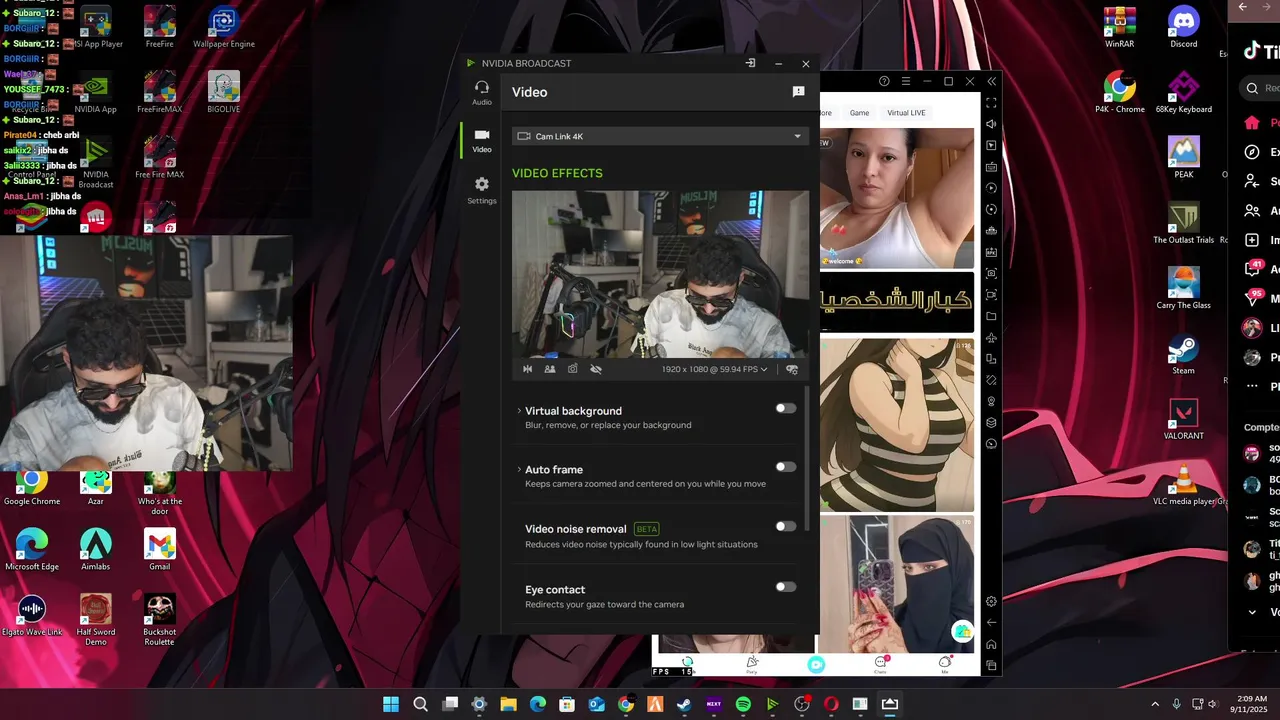Click the emulator volume speaker icon

pos(991,124)
